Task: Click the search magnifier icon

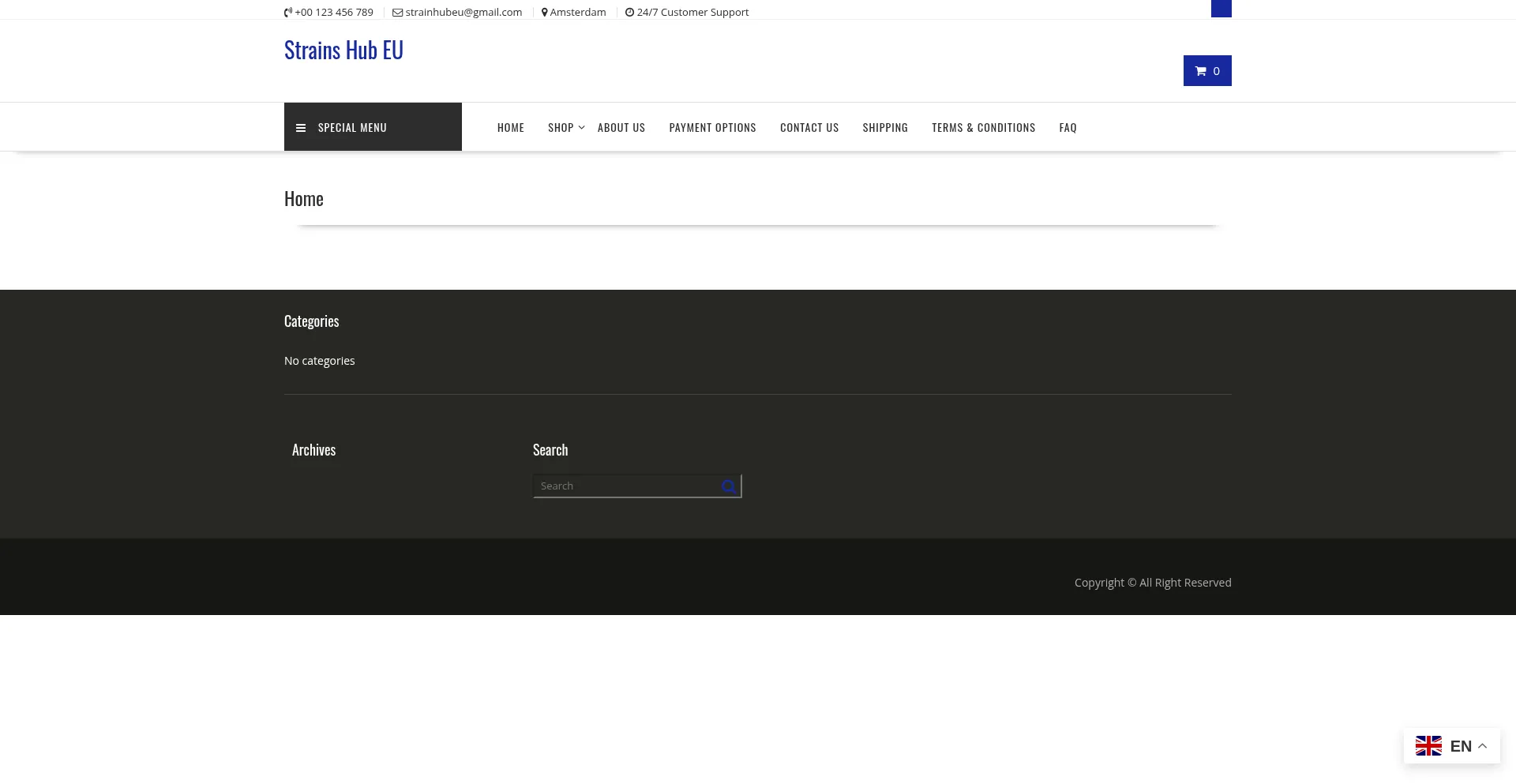Action: click(729, 486)
